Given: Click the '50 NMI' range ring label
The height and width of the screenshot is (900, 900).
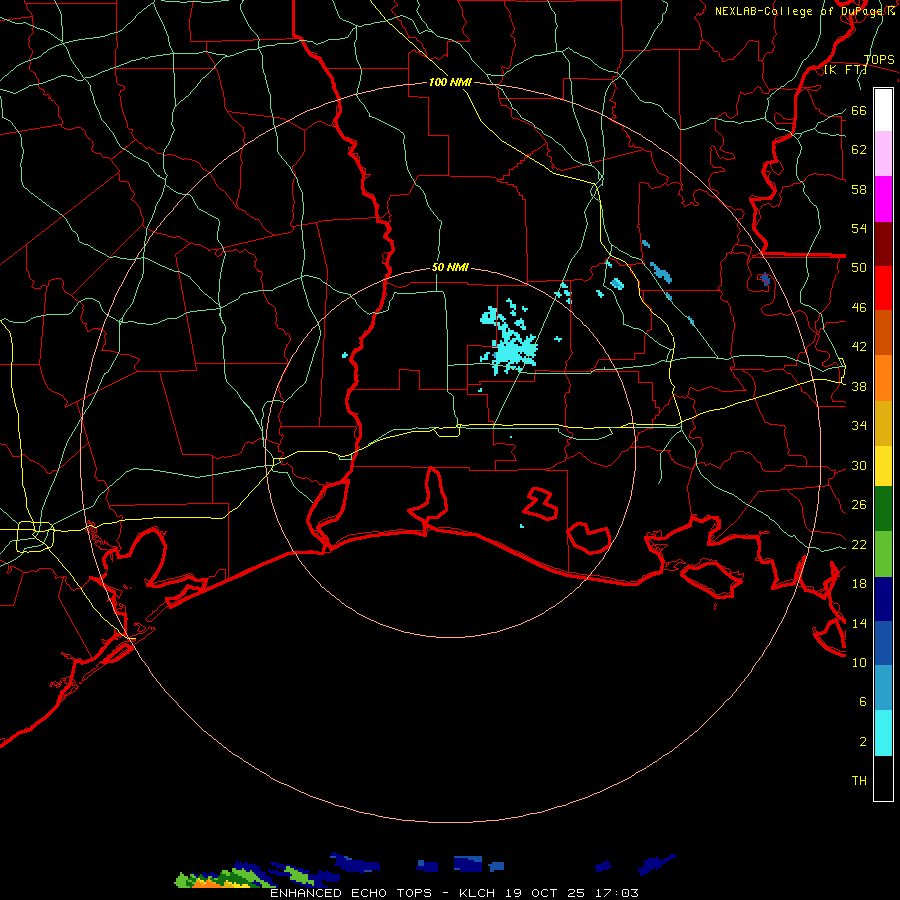Looking at the screenshot, I should click(450, 267).
